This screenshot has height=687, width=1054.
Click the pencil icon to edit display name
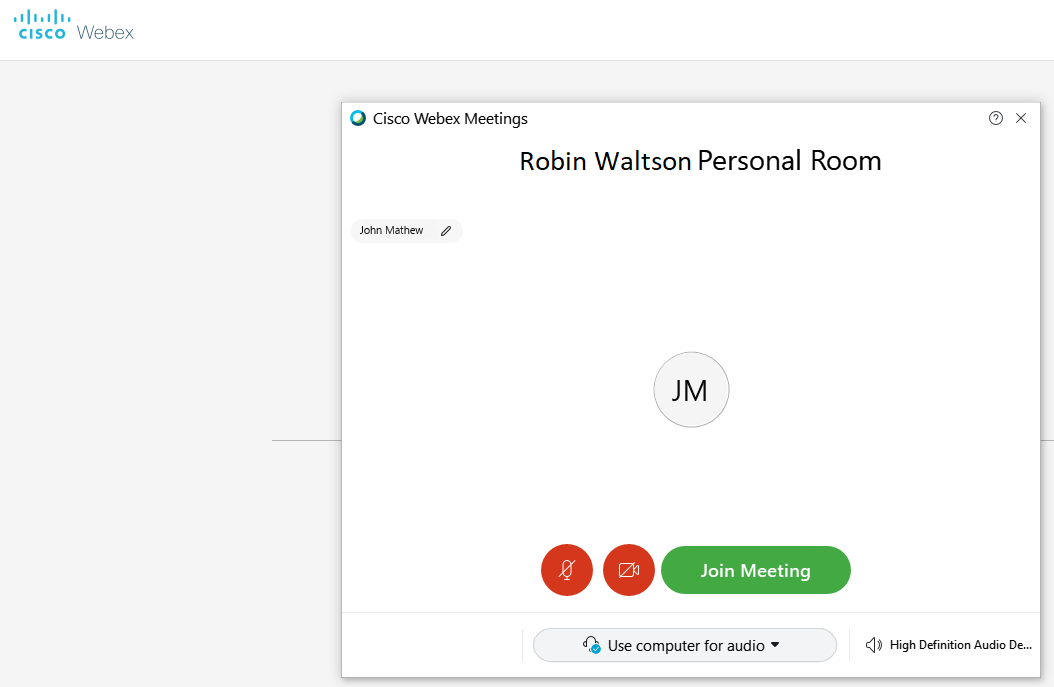446,231
